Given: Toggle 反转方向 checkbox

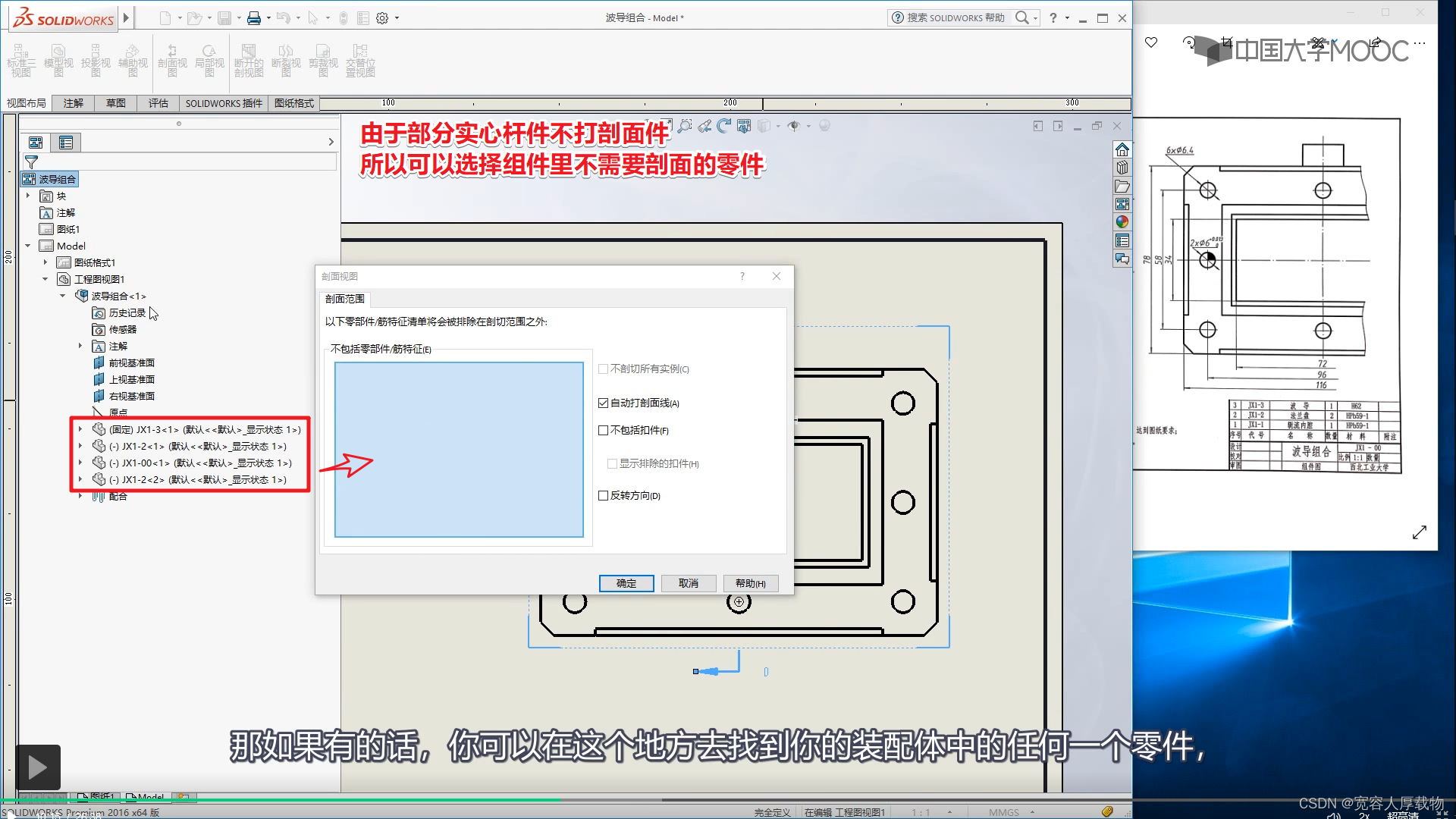Looking at the screenshot, I should tap(604, 496).
